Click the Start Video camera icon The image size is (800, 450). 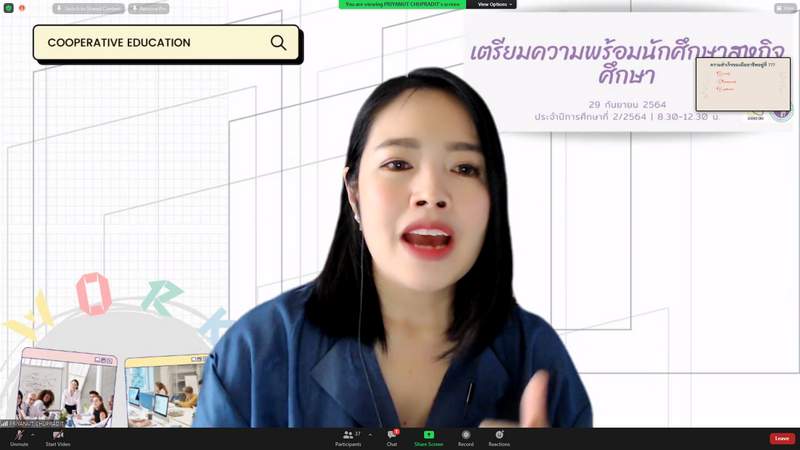[x=57, y=435]
